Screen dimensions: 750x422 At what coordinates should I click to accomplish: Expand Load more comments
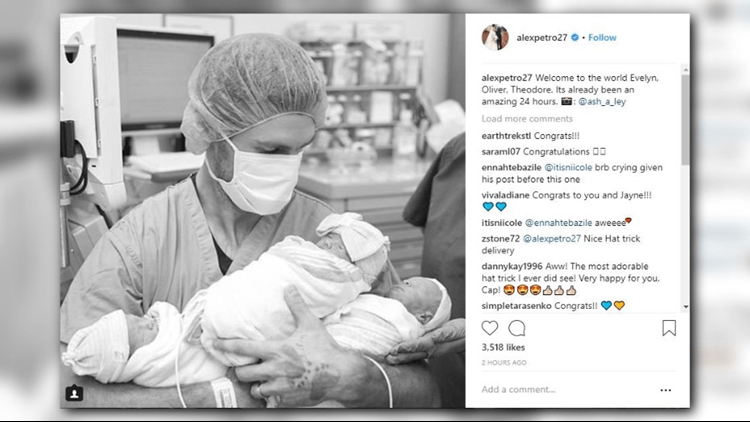click(527, 119)
